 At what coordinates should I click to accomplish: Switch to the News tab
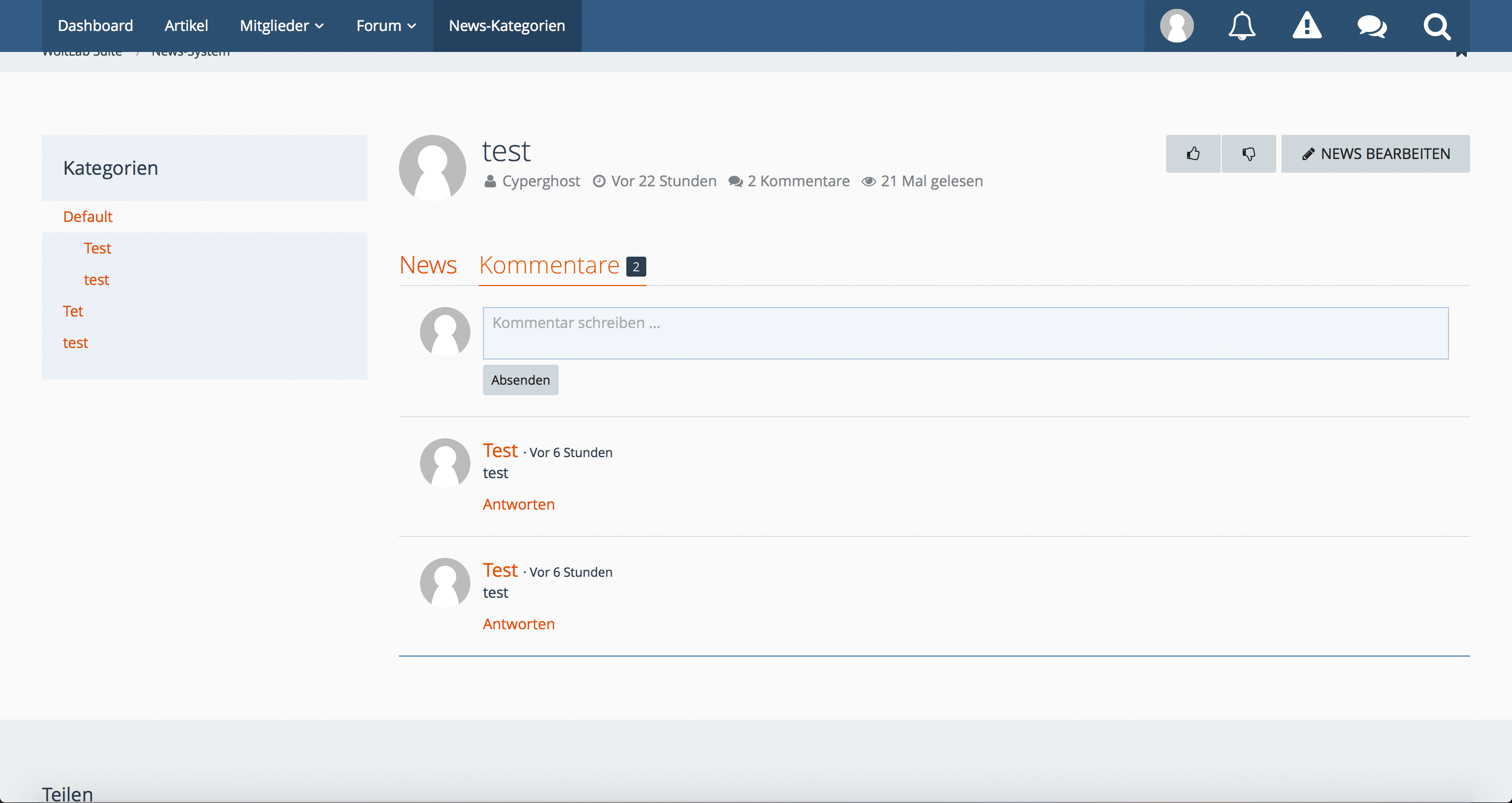click(x=428, y=266)
